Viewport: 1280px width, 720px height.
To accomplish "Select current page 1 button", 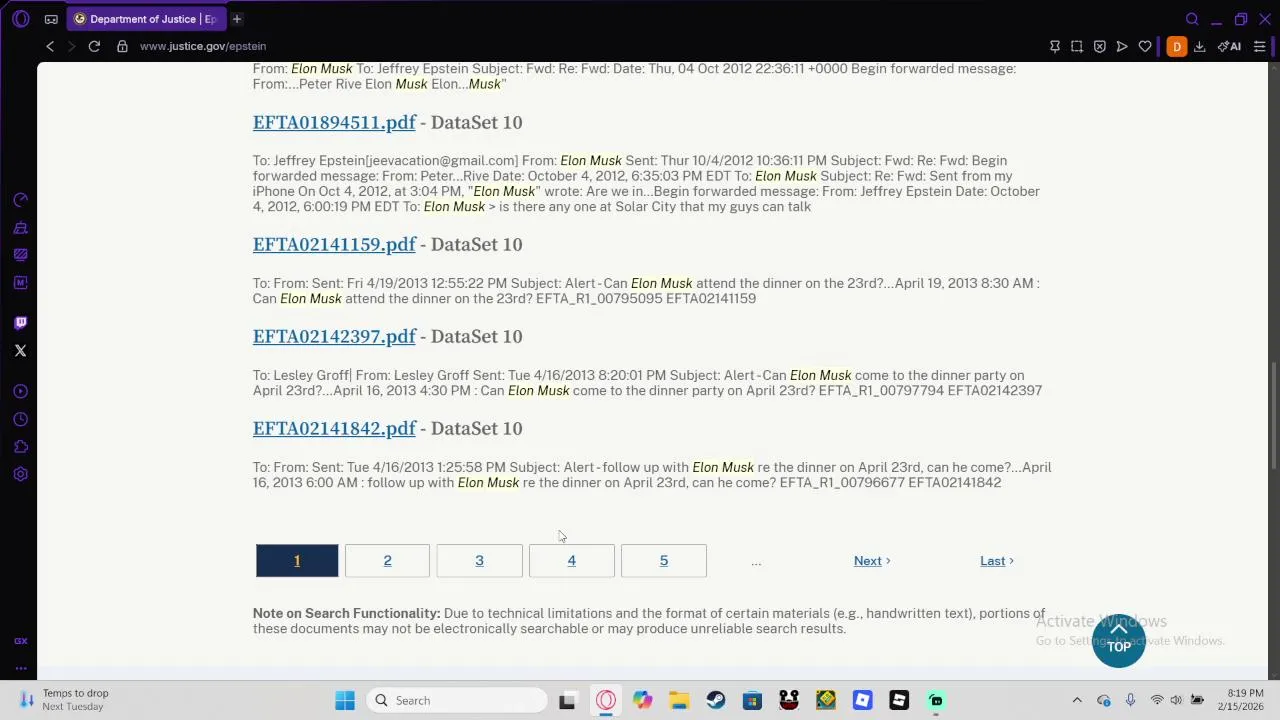I will (x=297, y=561).
